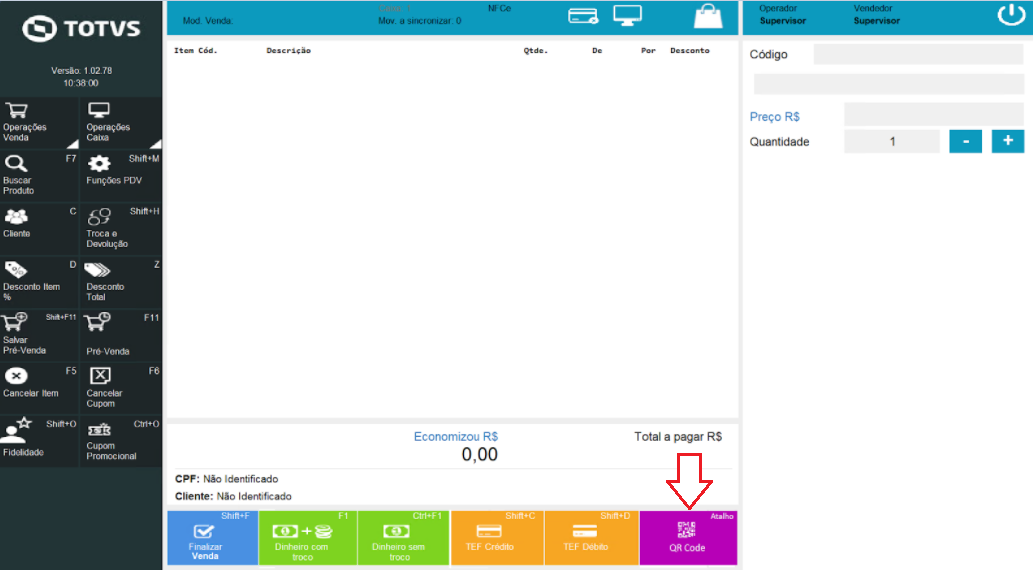Click 'Mov. a sincronizar: 0' text
The image size is (1033, 570).
(420, 21)
